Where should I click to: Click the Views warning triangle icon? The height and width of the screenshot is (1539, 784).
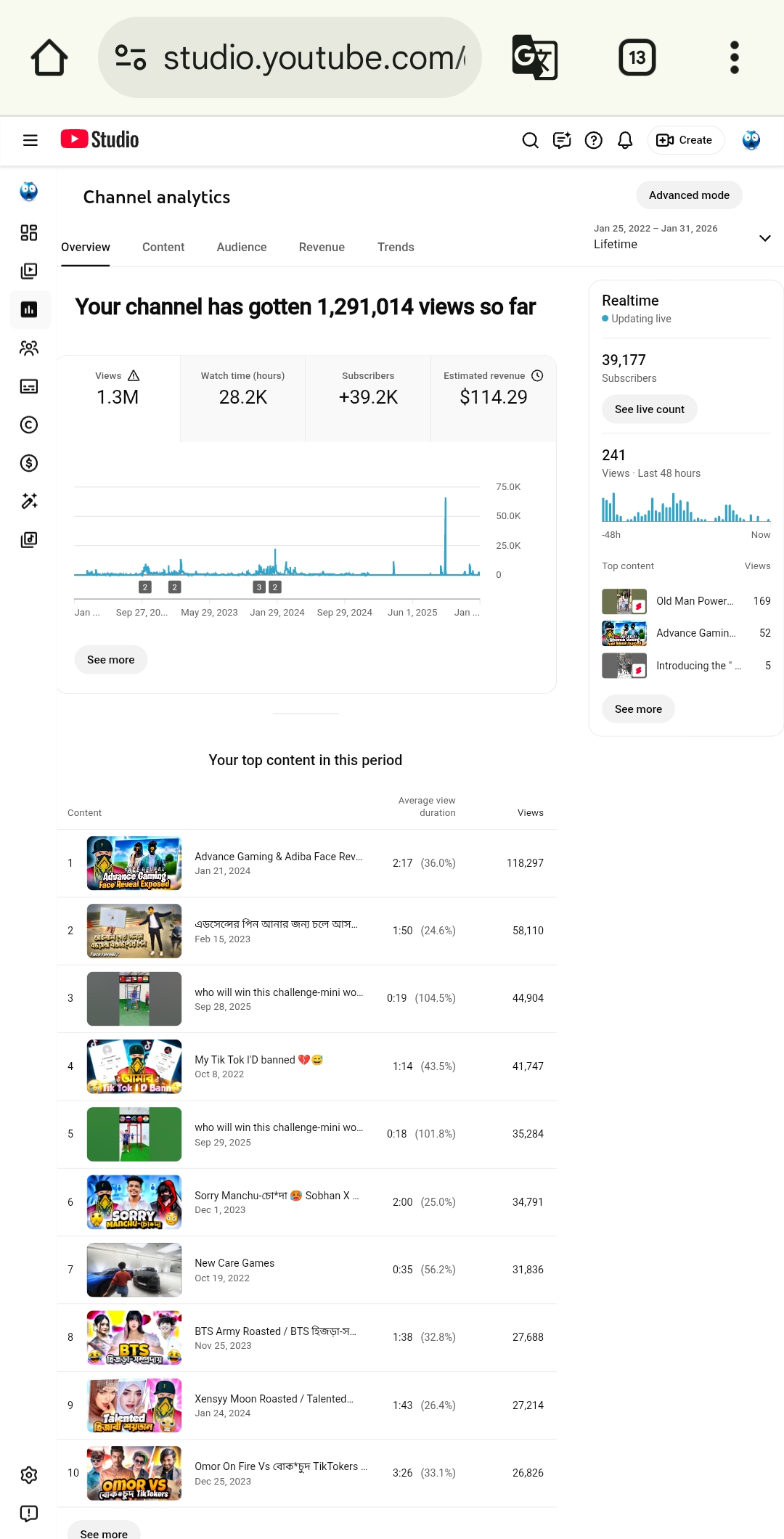pyautogui.click(x=134, y=375)
